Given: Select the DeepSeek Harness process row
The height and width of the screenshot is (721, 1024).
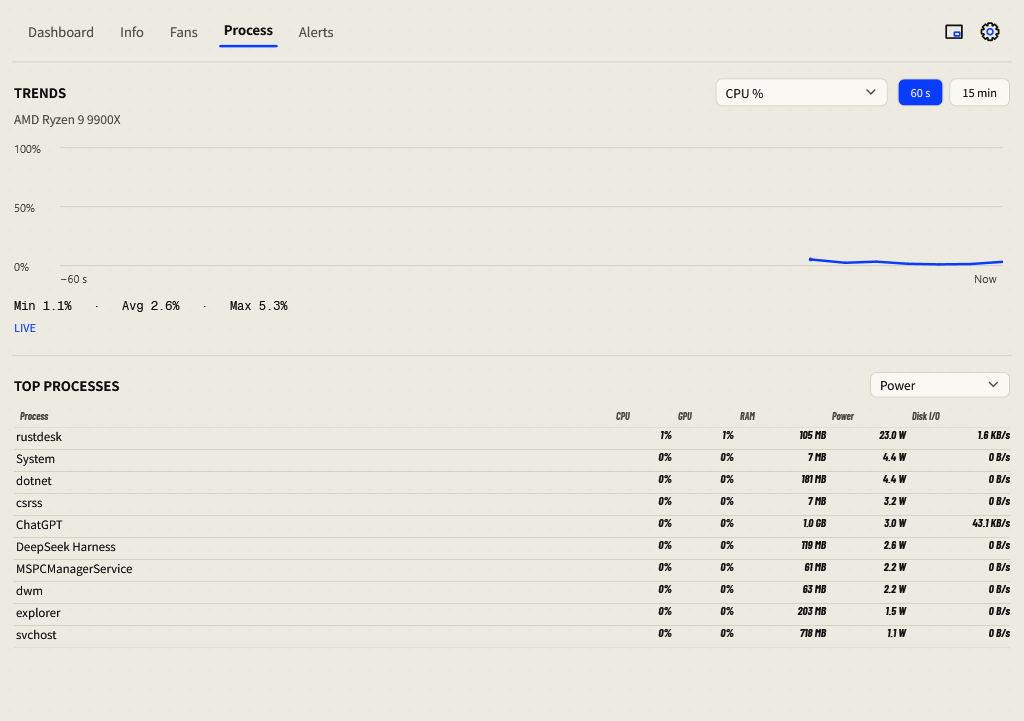Looking at the screenshot, I should point(512,547).
